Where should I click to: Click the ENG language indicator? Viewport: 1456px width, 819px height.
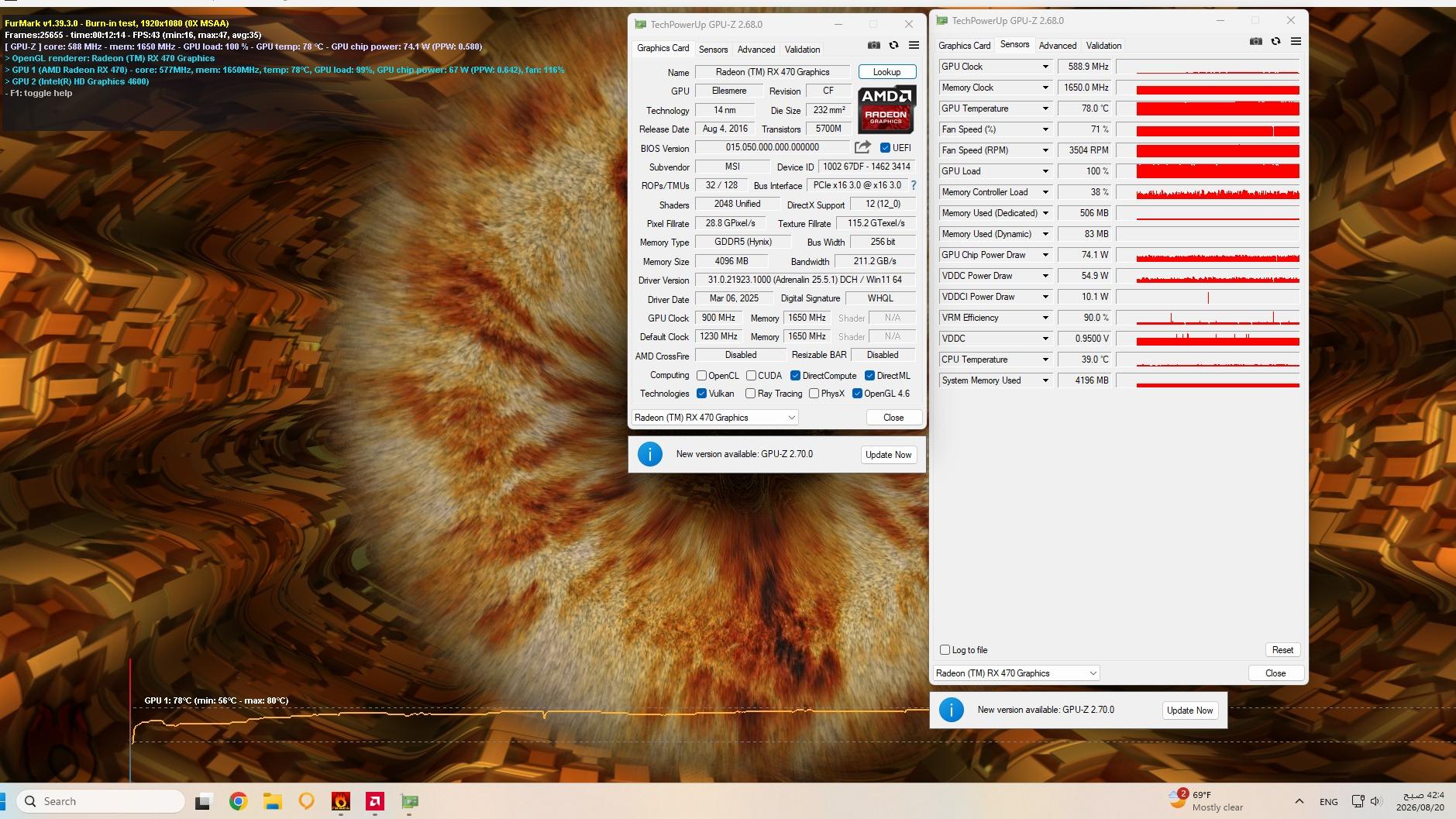1328,802
